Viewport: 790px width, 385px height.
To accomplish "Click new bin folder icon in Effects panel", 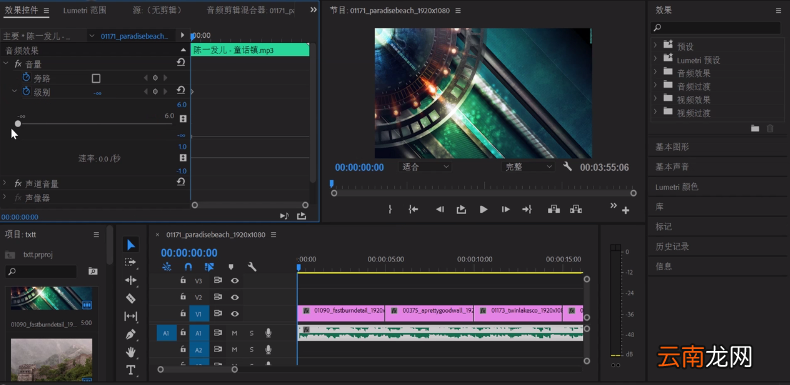I will pos(755,129).
